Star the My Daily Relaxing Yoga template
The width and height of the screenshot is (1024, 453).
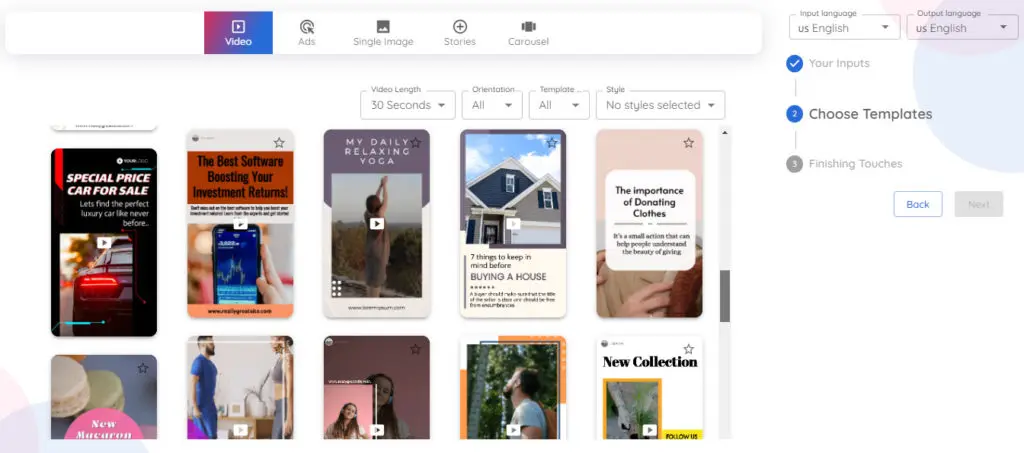click(415, 142)
